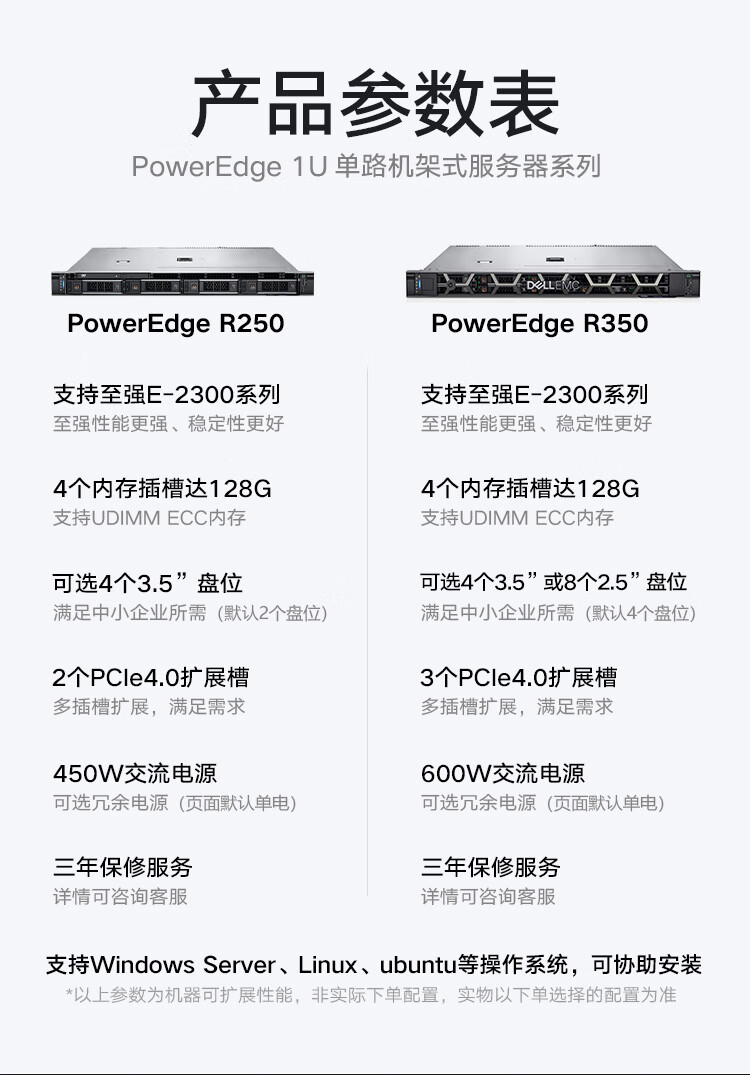Click 可选4个3.5” 盘位 under R250
This screenshot has width=750, height=1075.
click(x=148, y=583)
